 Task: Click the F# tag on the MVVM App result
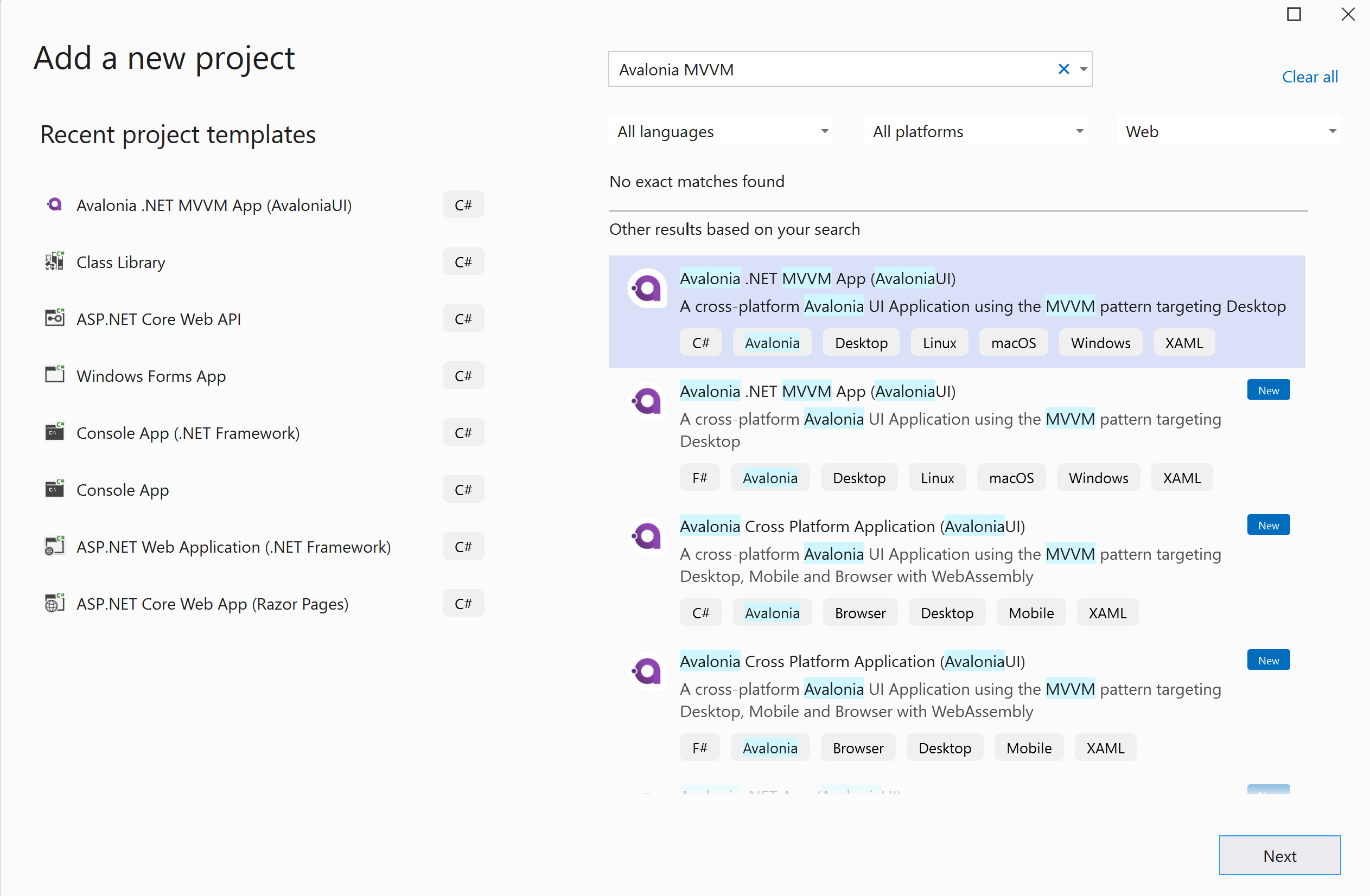(x=699, y=478)
